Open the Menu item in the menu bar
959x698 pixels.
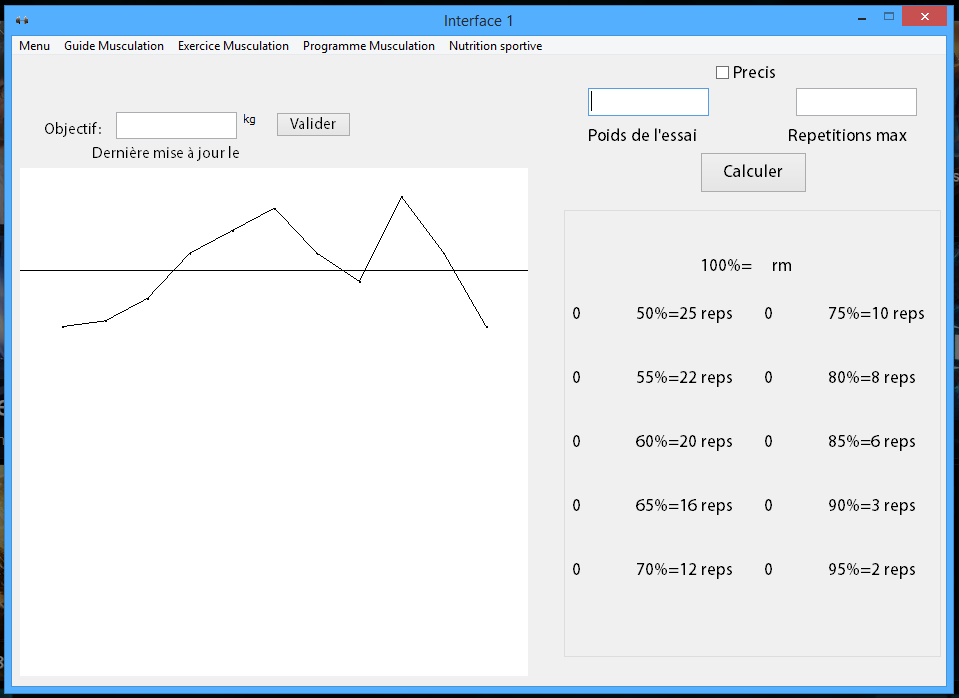[34, 46]
